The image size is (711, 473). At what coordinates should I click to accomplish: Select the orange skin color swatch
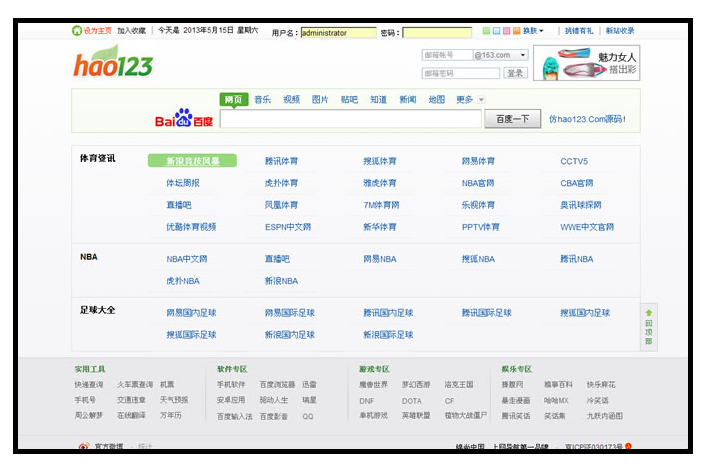coord(516,30)
